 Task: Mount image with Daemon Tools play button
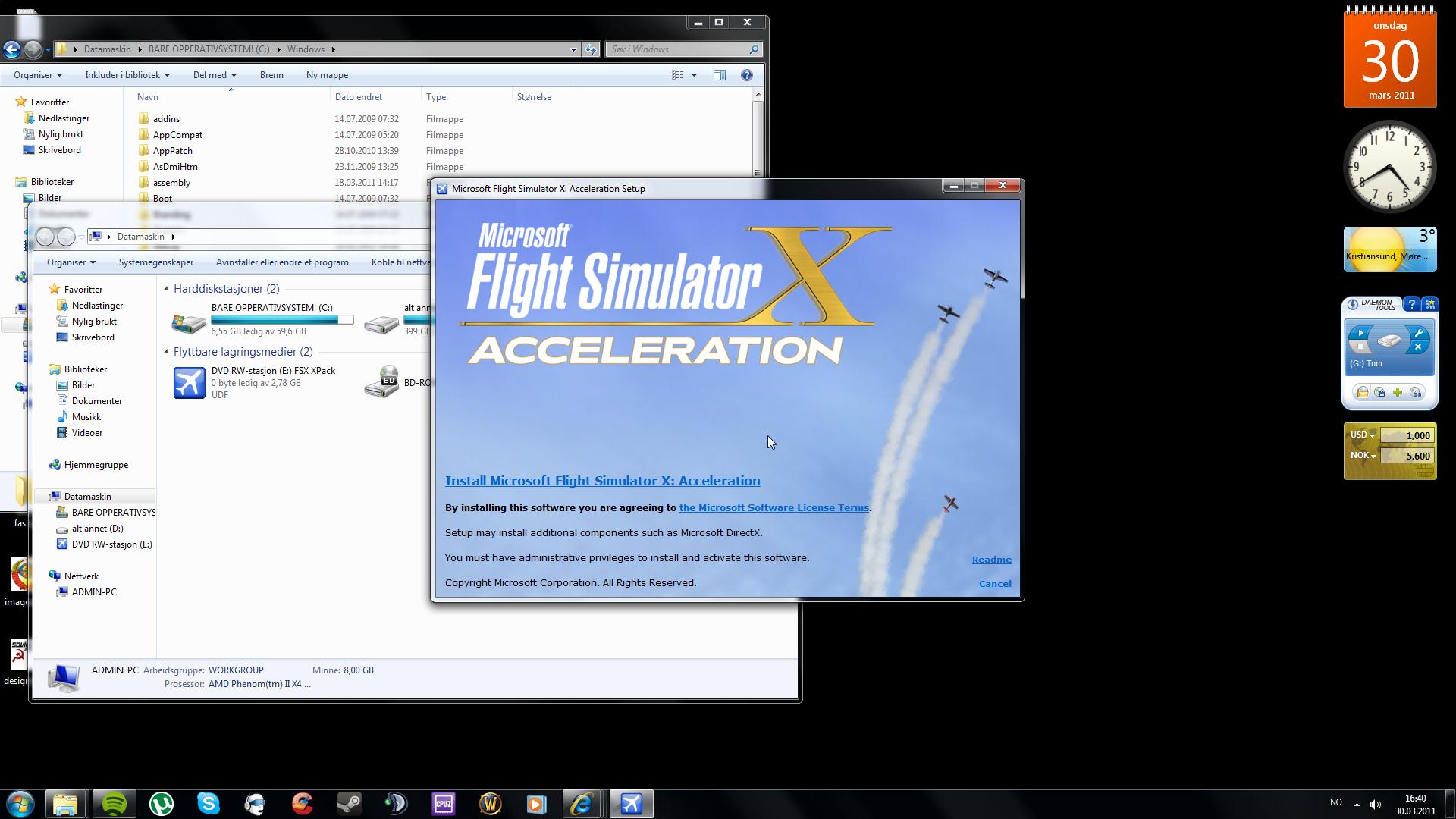coord(1360,333)
